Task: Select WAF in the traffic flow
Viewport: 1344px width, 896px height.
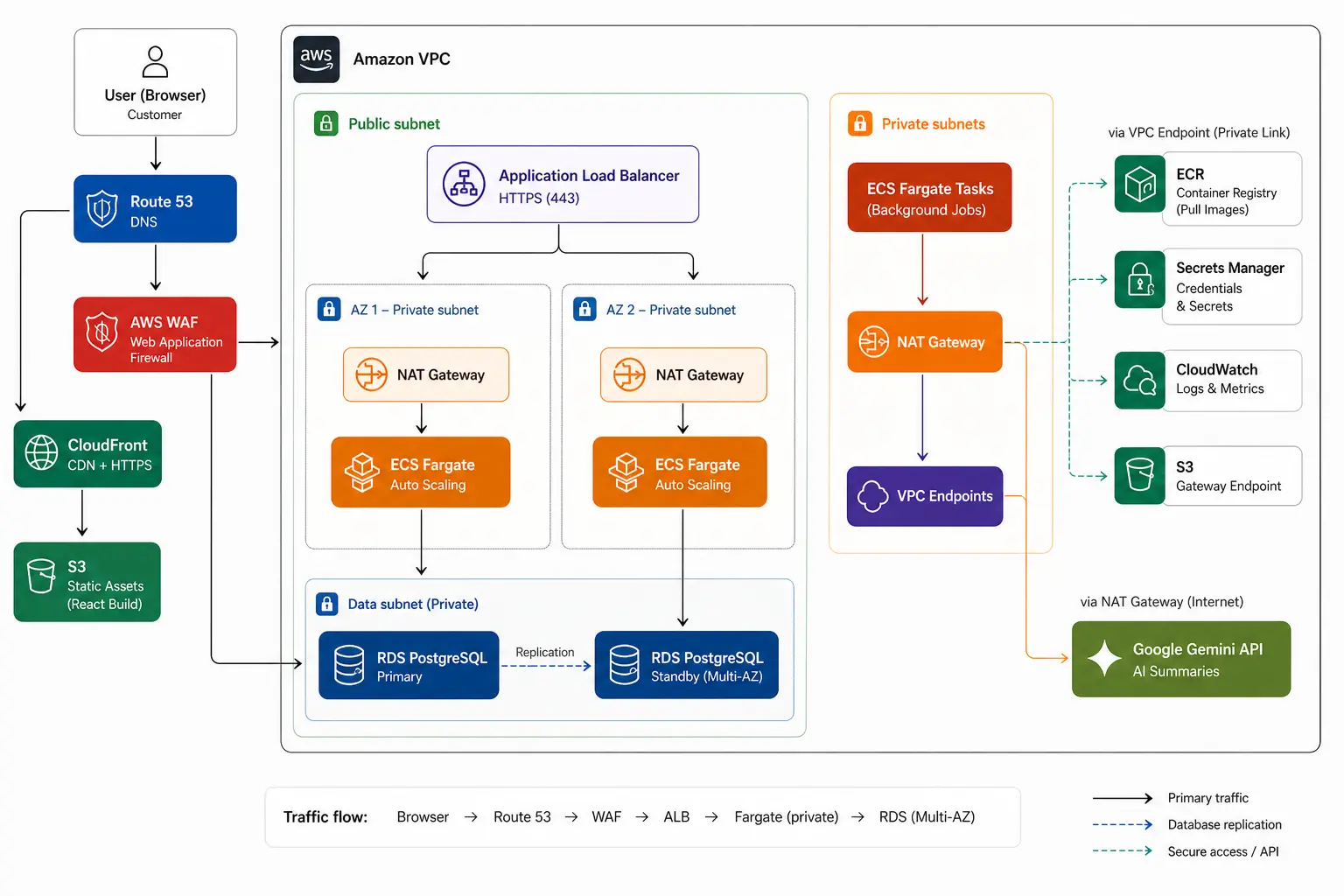Action: pyautogui.click(x=606, y=817)
